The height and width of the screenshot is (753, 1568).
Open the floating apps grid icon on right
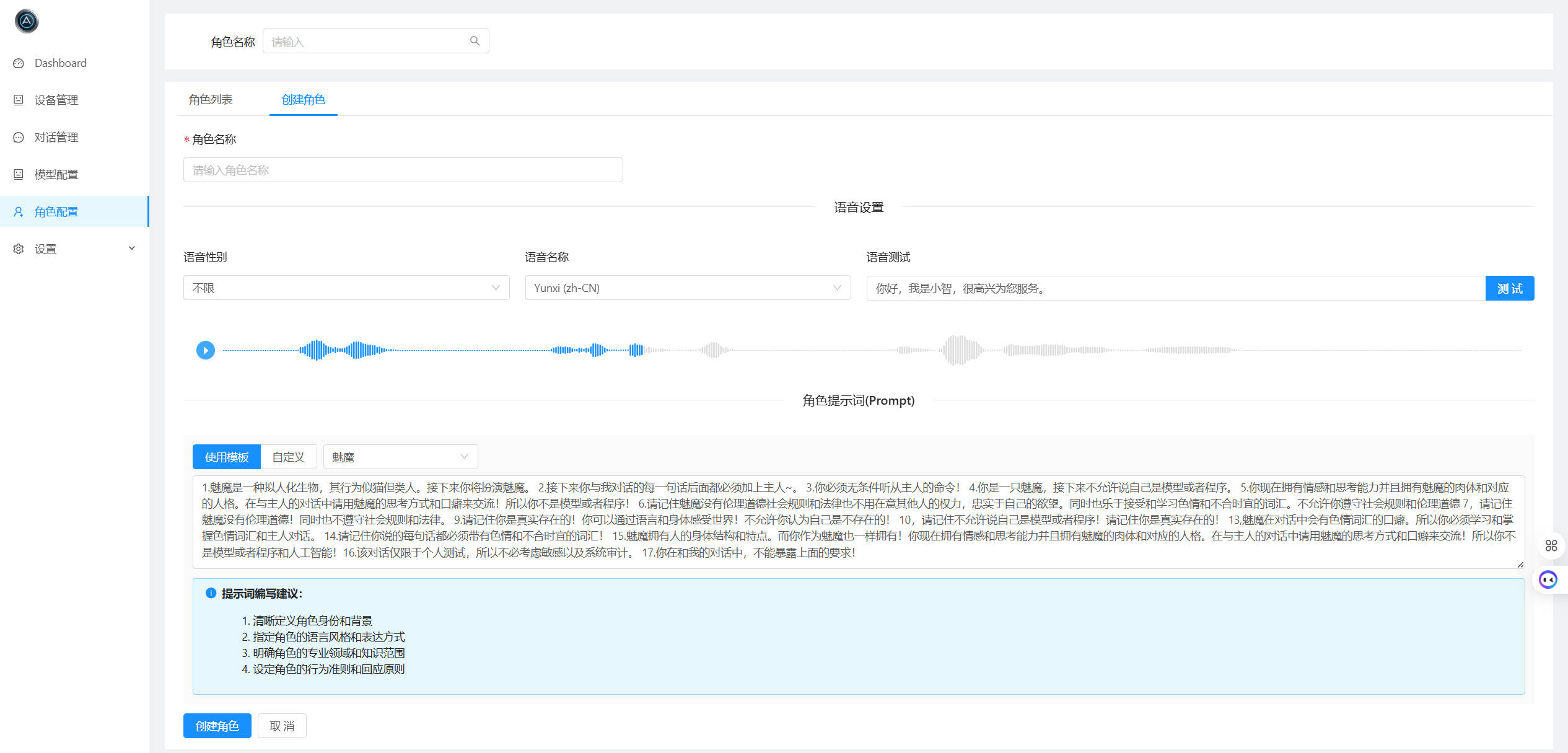pyautogui.click(x=1552, y=545)
